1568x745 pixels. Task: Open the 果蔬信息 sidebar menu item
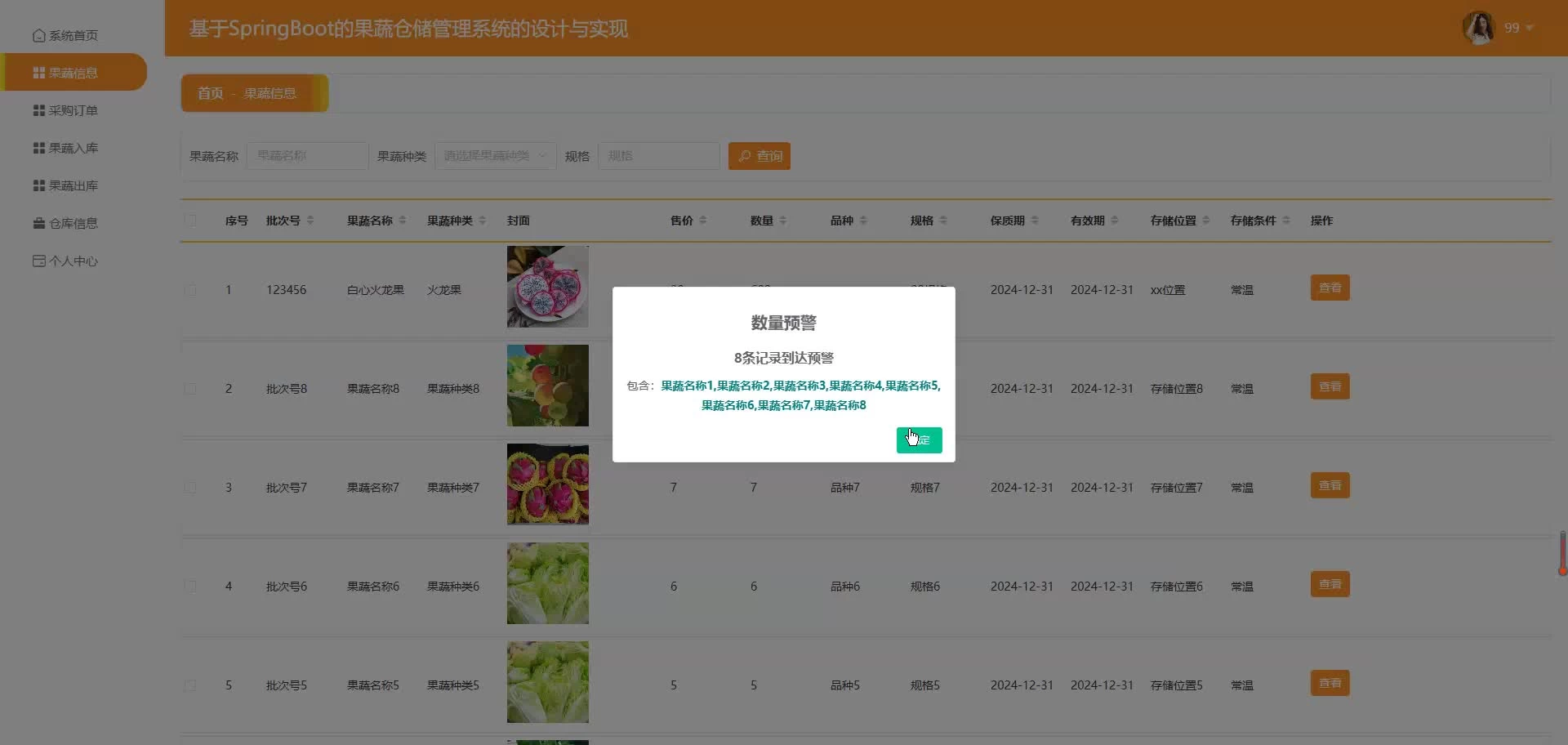(x=73, y=73)
